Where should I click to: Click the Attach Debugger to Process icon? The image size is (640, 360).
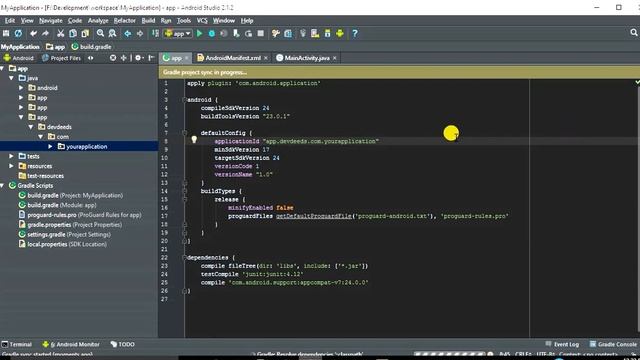pyautogui.click(x=236, y=33)
